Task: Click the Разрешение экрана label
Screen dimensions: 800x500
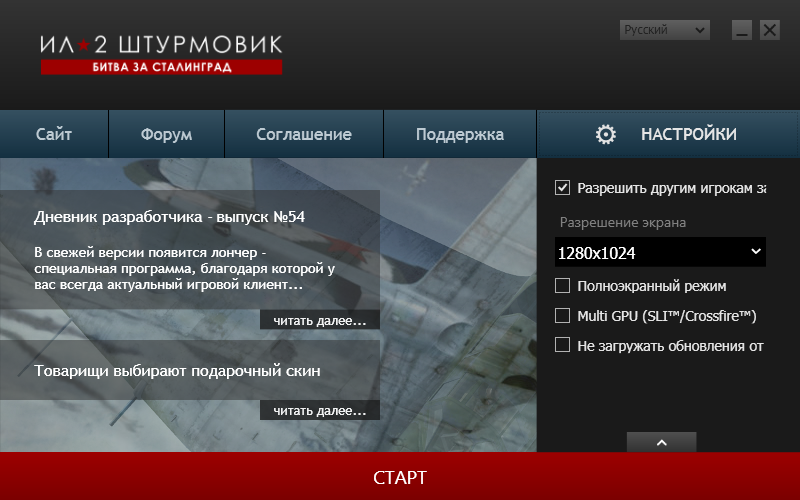Action: (x=622, y=222)
